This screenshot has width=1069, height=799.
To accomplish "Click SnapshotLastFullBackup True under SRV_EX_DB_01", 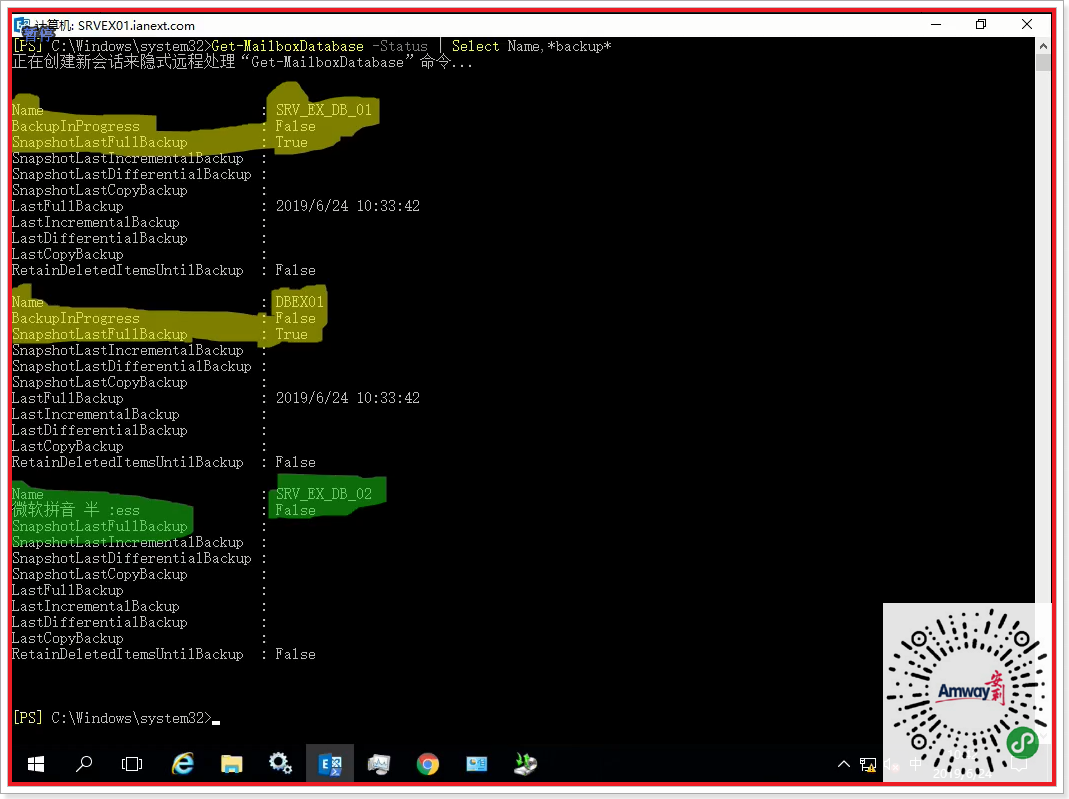I will pos(291,142).
